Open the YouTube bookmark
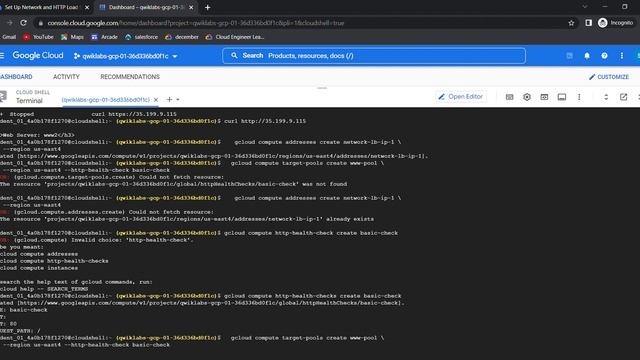The height and width of the screenshot is (360, 640). [x=38, y=37]
